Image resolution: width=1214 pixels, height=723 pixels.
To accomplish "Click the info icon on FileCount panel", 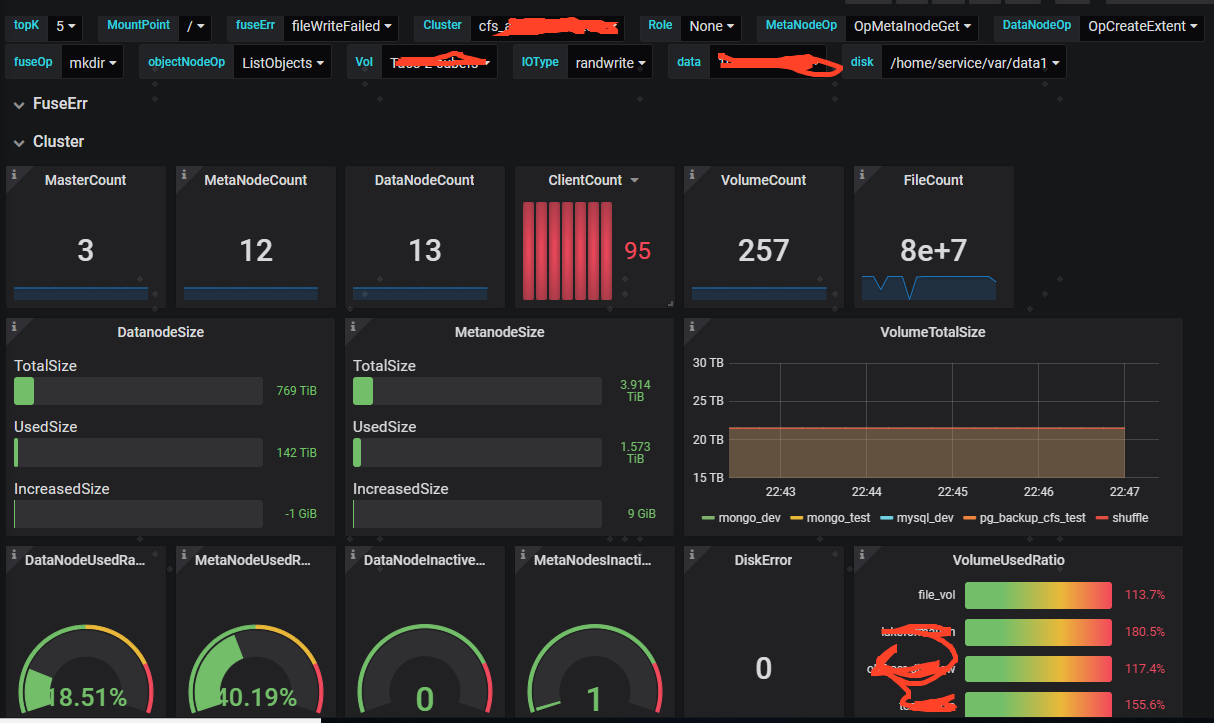I will 861,174.
